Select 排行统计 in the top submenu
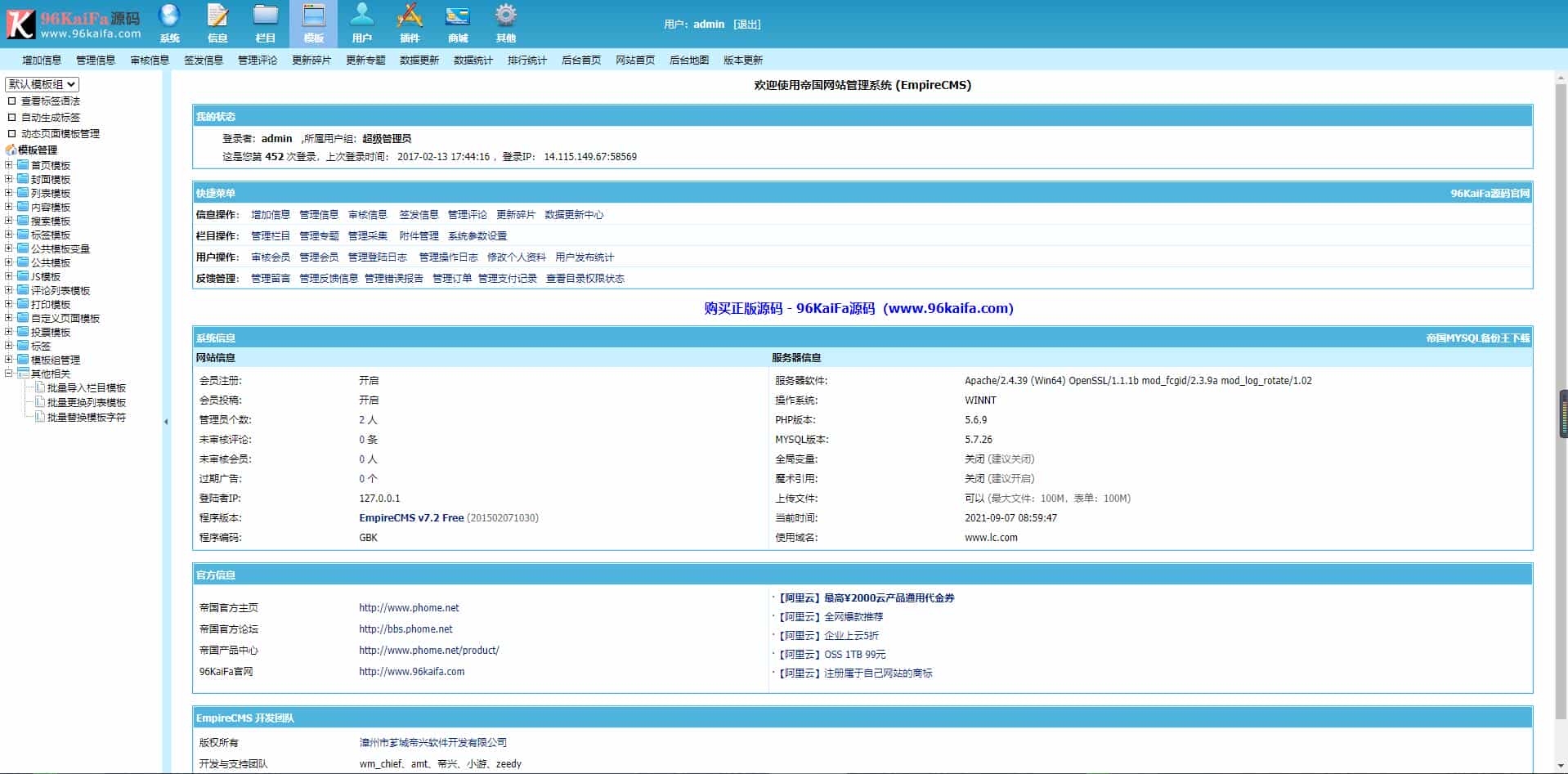 coord(527,60)
